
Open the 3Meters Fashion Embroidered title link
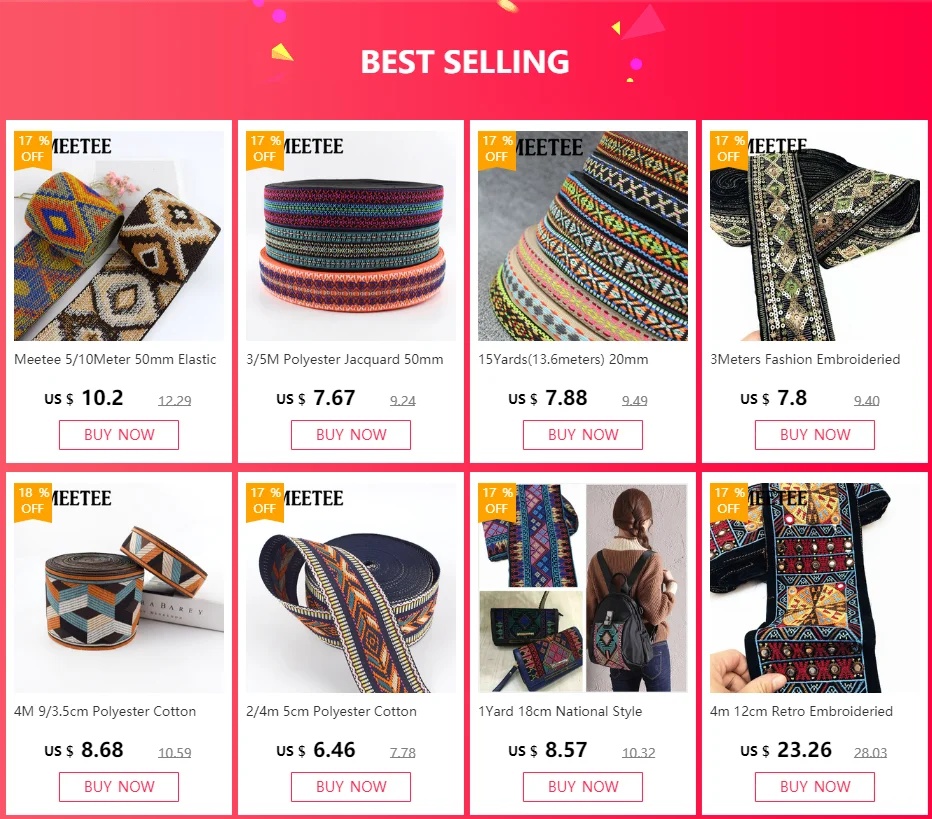pos(805,360)
